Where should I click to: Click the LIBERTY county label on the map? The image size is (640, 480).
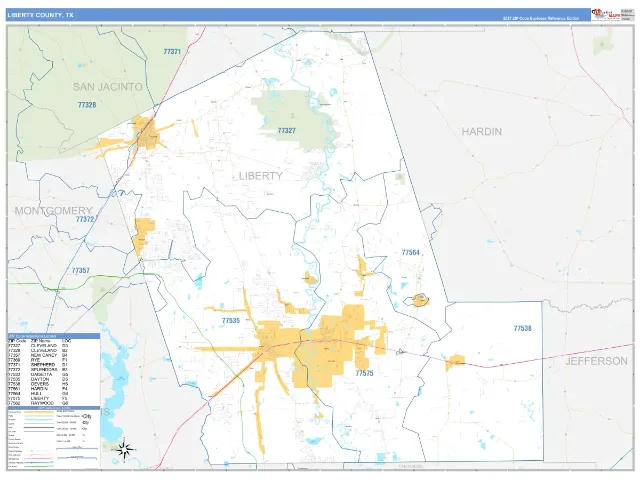(260, 176)
